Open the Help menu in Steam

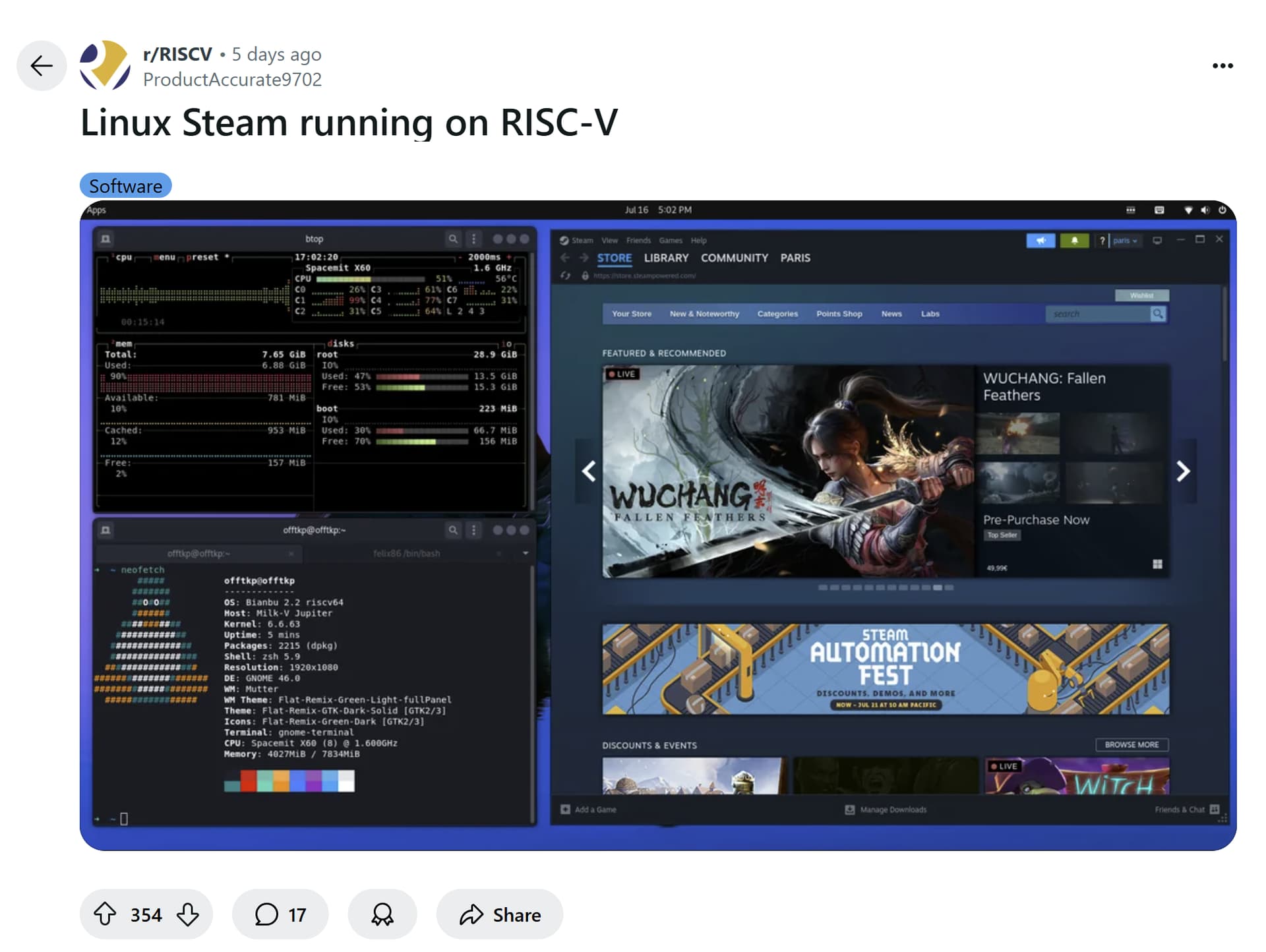tap(698, 241)
